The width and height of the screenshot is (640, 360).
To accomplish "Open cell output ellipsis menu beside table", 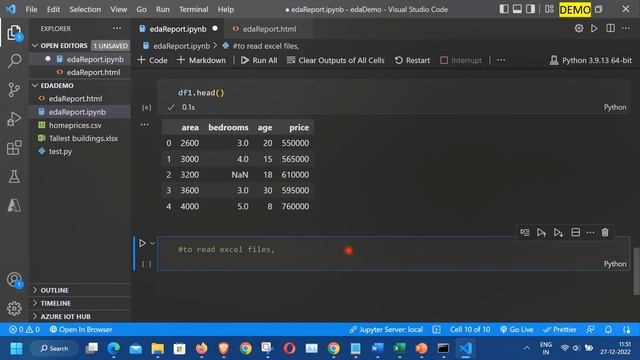I will 144,124.
